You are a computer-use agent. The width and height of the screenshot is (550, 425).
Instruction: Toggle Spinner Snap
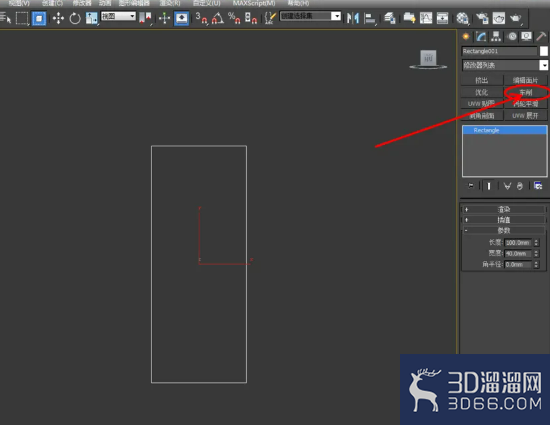coord(250,18)
